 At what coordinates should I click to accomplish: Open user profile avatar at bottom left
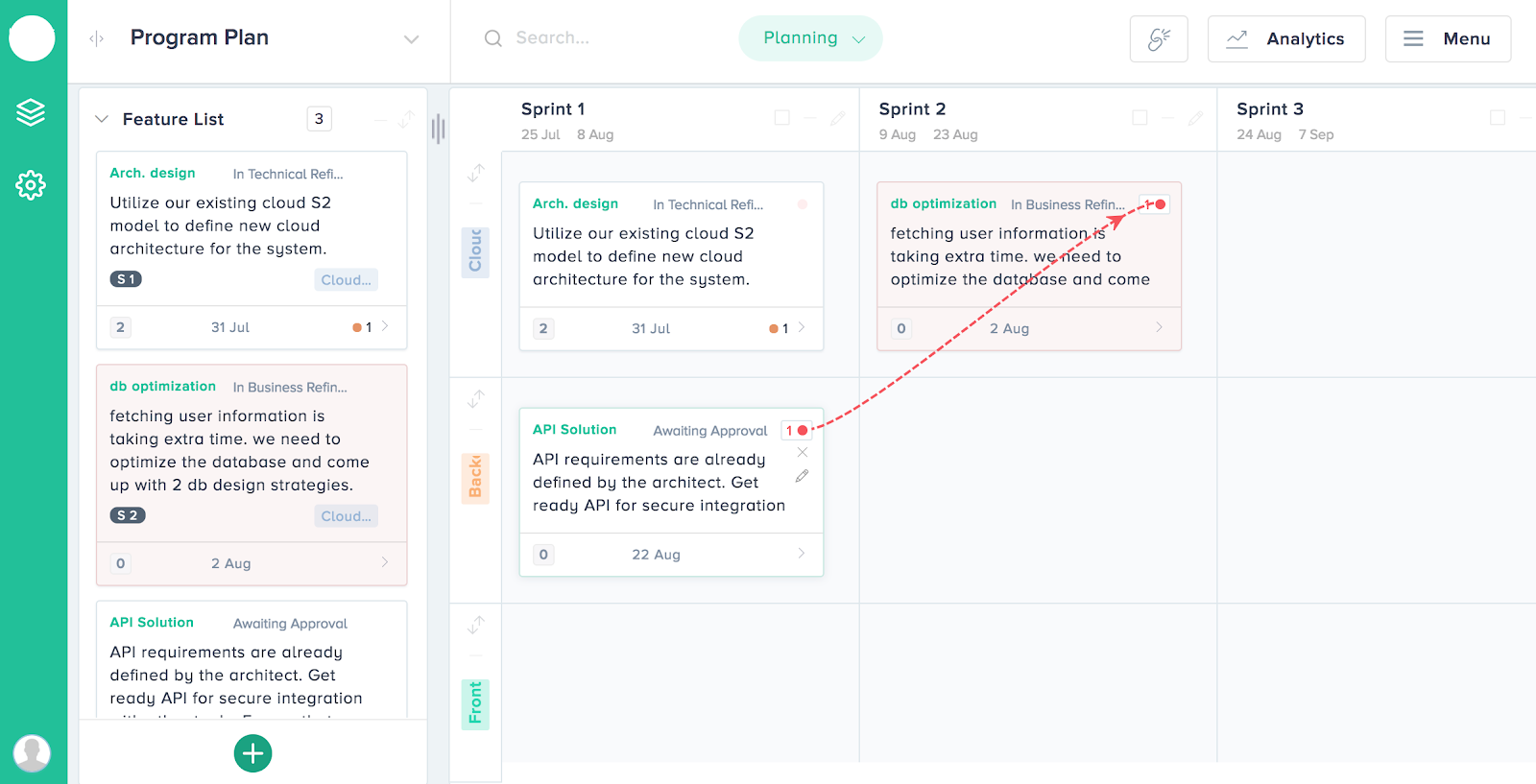tap(32, 753)
